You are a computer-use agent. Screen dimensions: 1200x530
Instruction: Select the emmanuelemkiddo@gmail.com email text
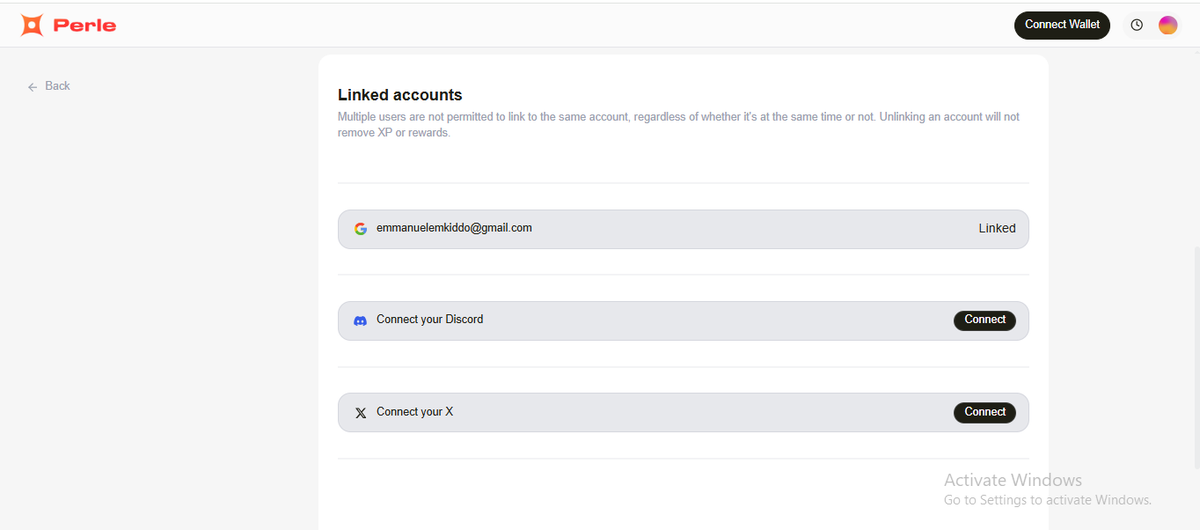click(x=454, y=228)
